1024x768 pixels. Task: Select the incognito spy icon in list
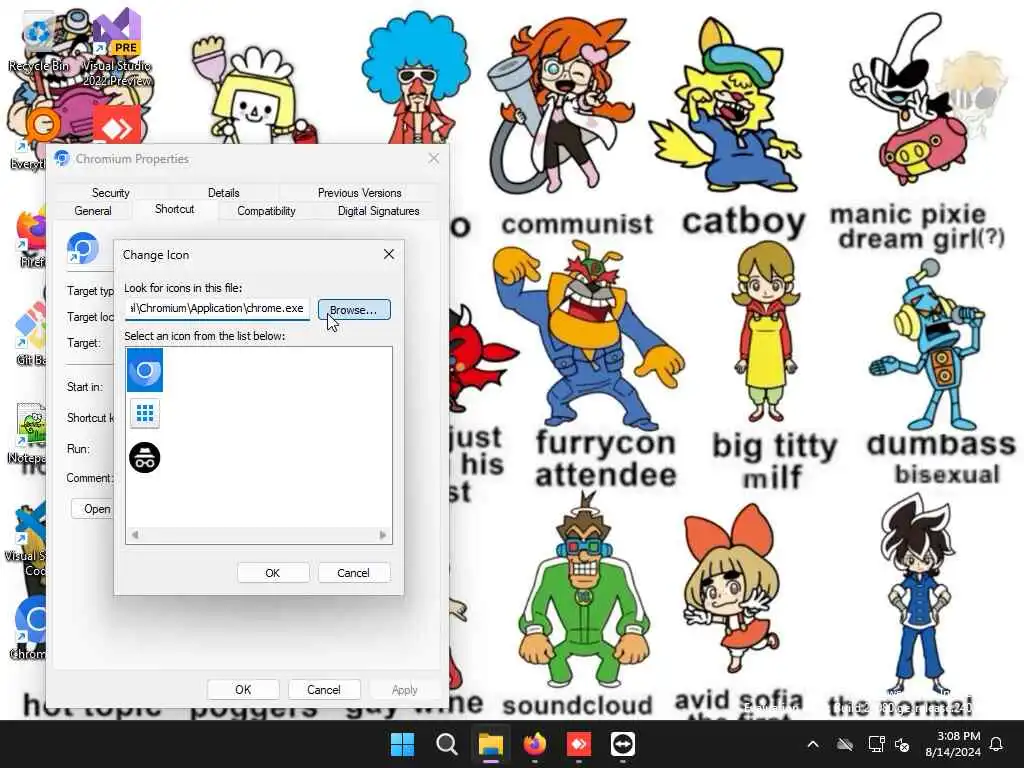coord(145,457)
